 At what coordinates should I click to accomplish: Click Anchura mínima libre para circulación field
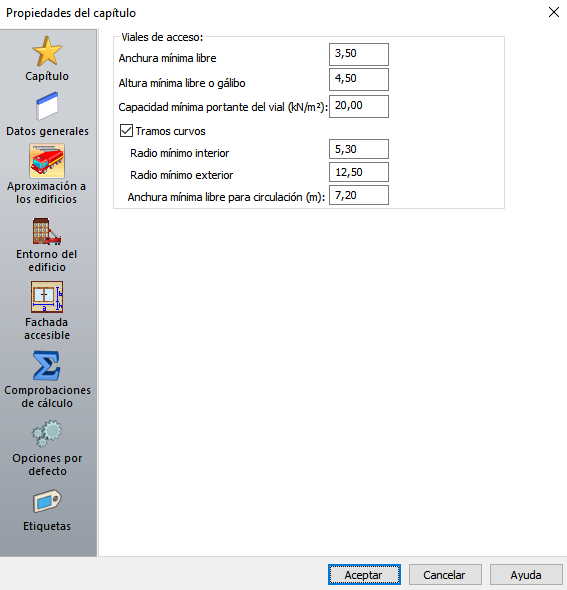pyautogui.click(x=359, y=195)
